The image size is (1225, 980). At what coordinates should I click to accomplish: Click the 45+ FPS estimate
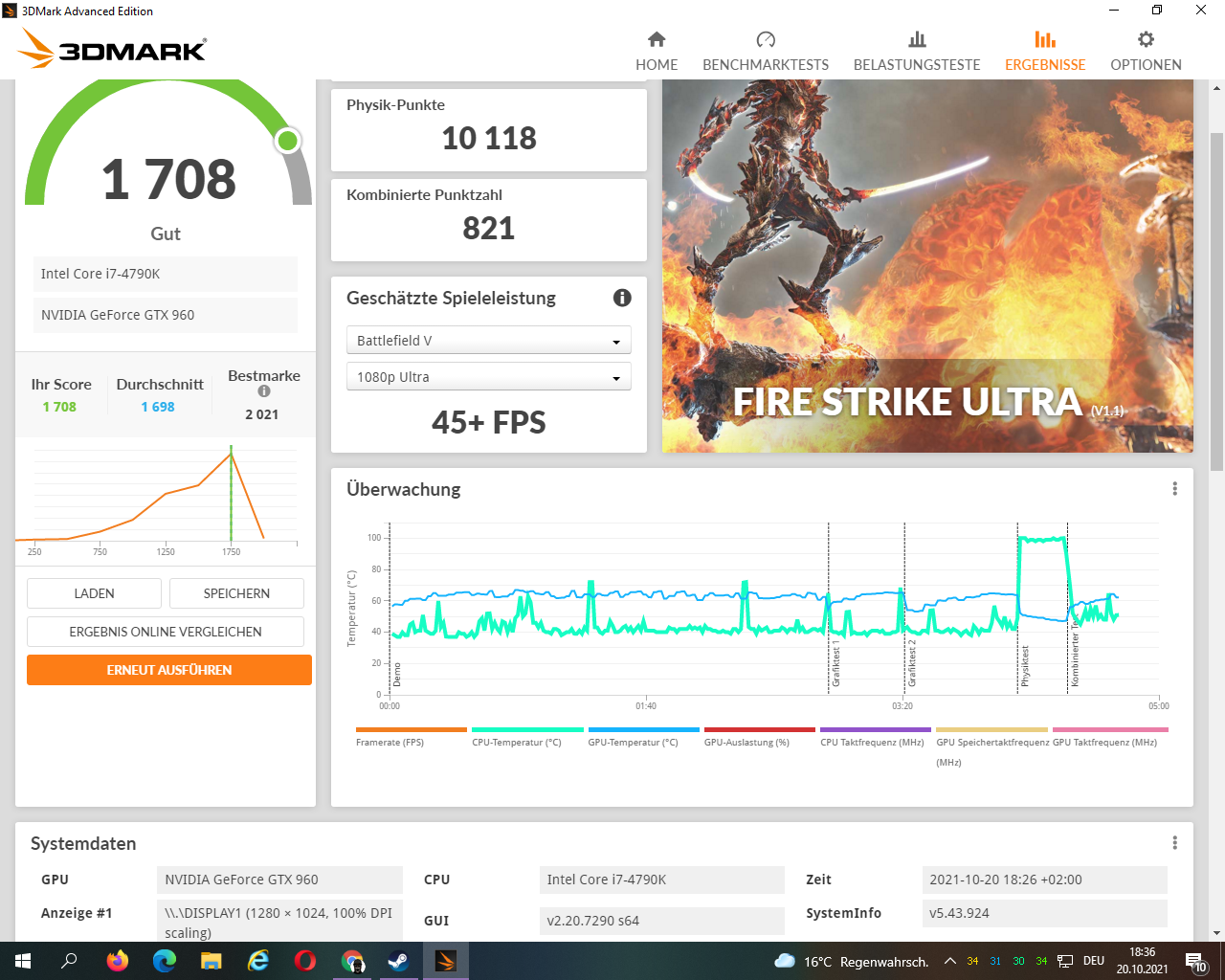coord(489,422)
